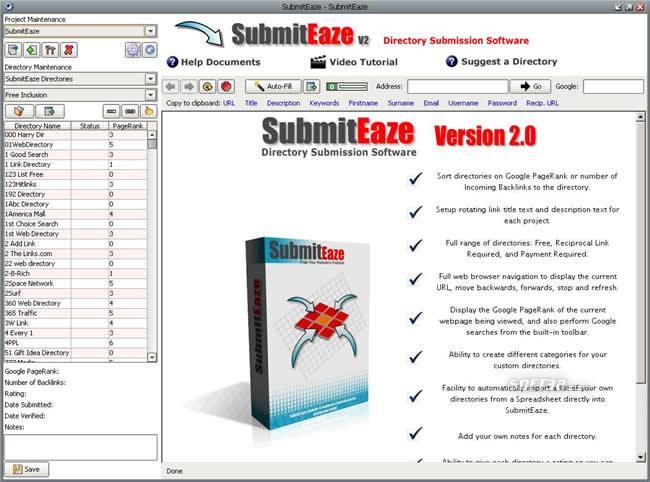Image resolution: width=650 pixels, height=482 pixels.
Task: Copy Recip. URL to clipboard link
Action: point(542,103)
